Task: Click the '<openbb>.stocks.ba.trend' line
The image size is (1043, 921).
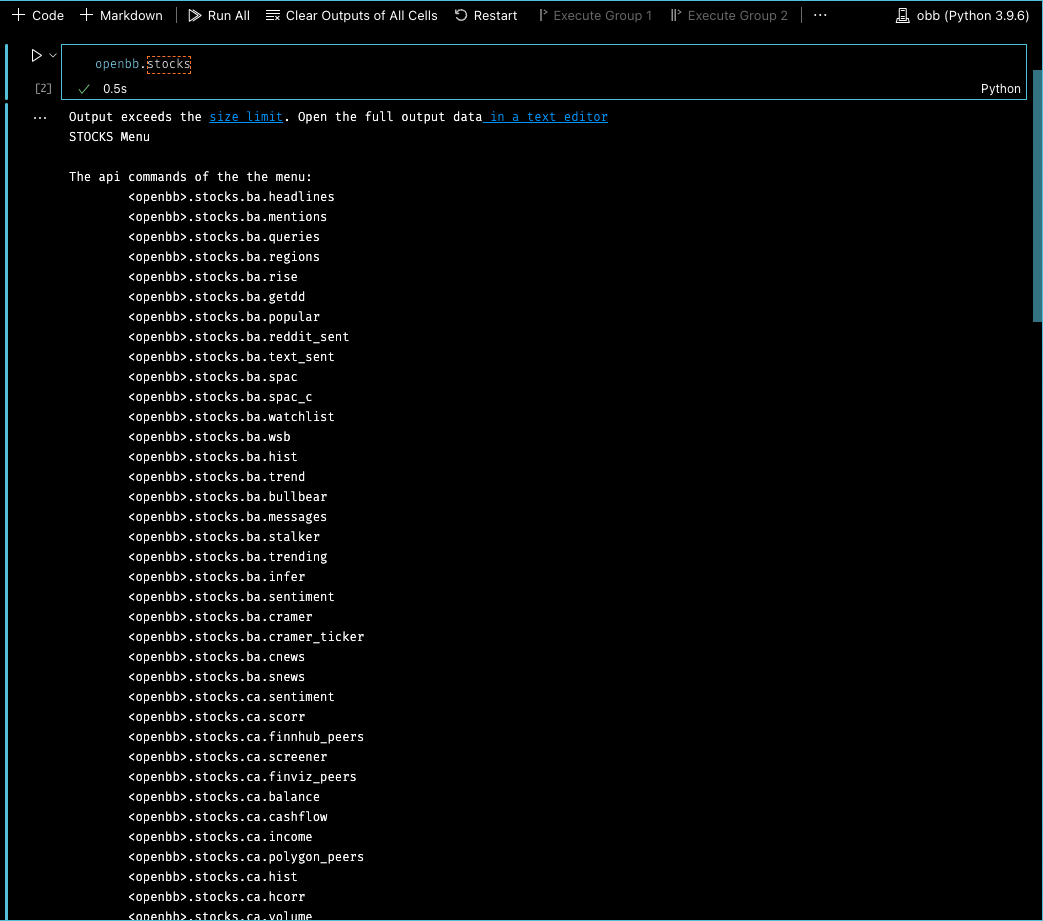Action: pos(217,477)
